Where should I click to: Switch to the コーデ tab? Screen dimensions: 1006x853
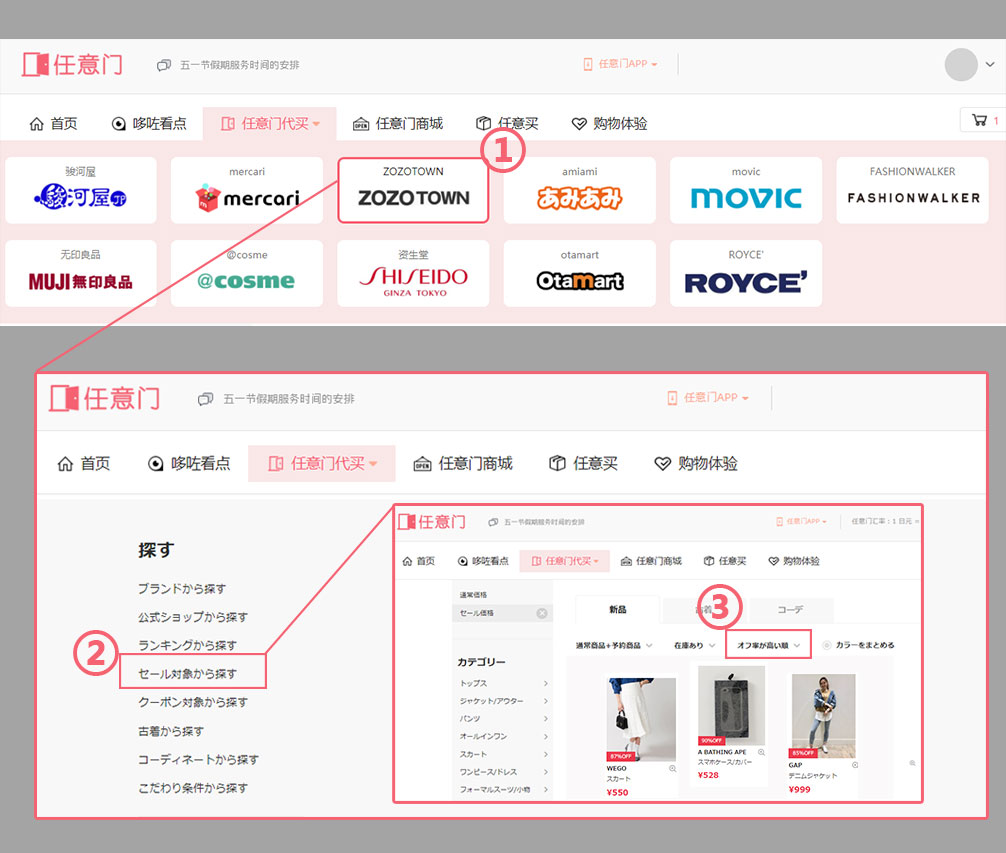click(790, 610)
